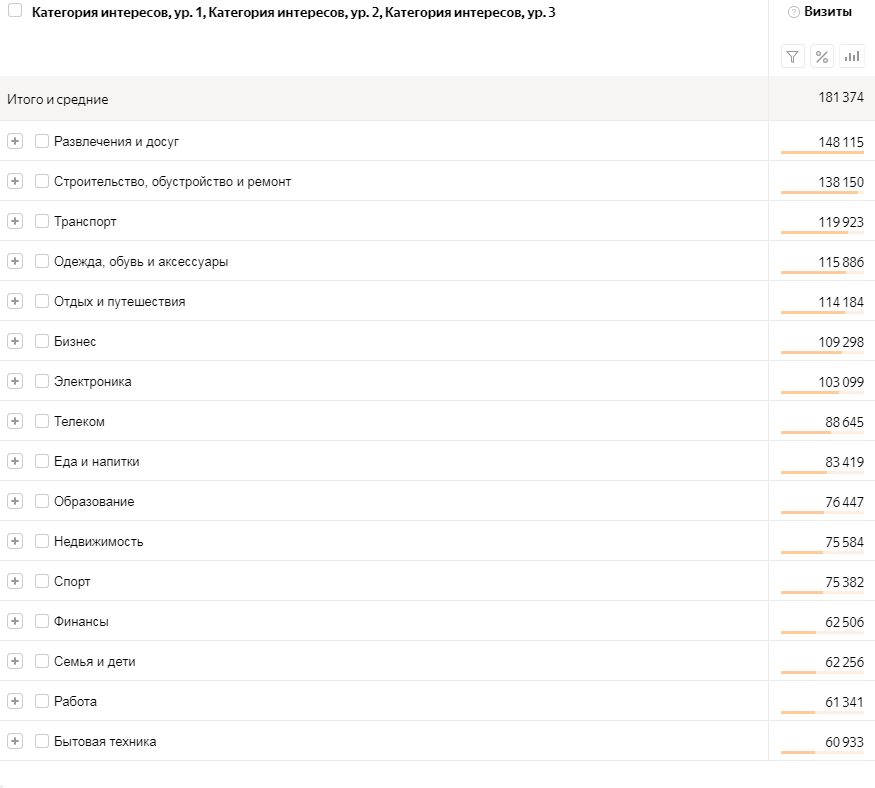Switch Визиты to percentage view icon

[x=821, y=56]
